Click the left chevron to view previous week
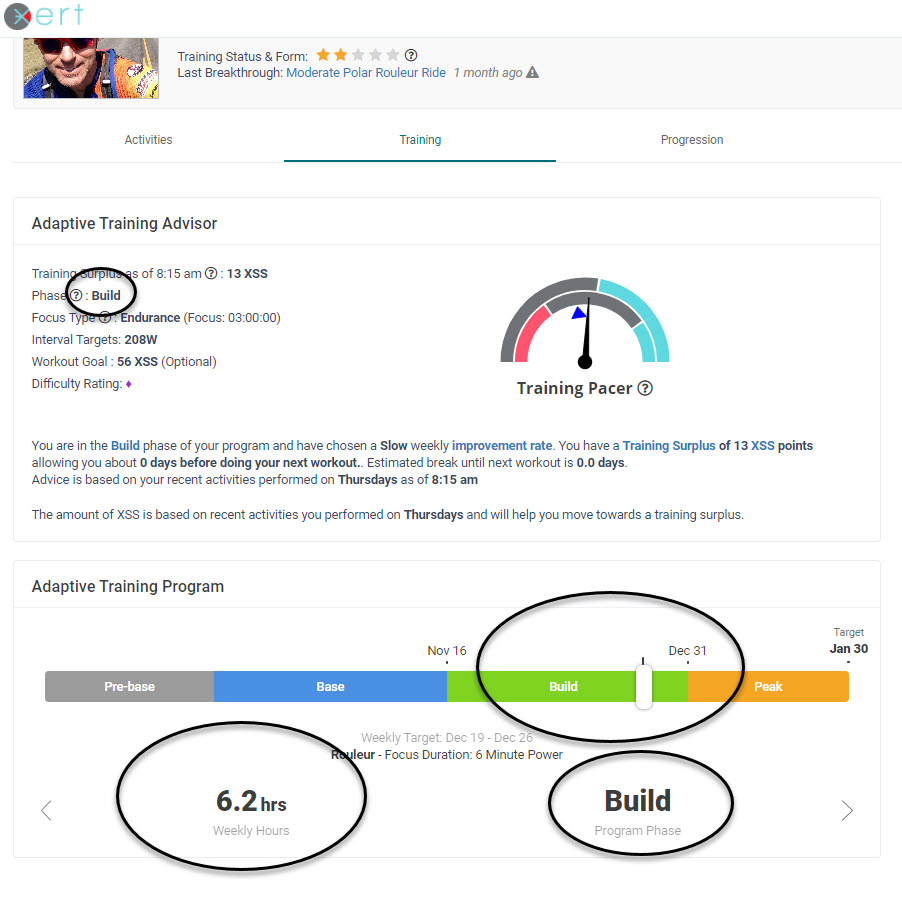 (x=46, y=810)
